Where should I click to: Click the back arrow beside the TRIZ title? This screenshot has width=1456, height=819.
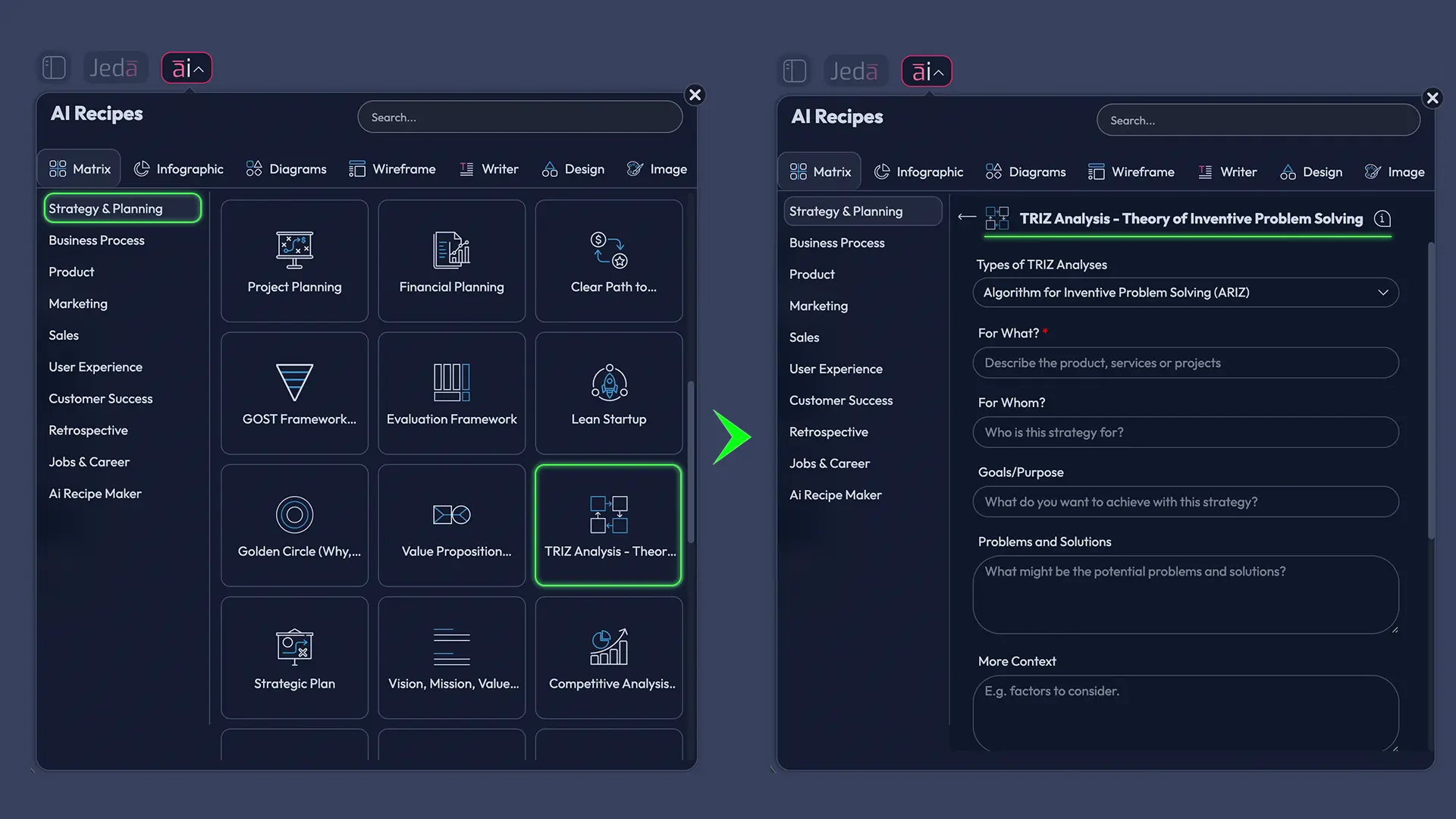pyautogui.click(x=966, y=218)
